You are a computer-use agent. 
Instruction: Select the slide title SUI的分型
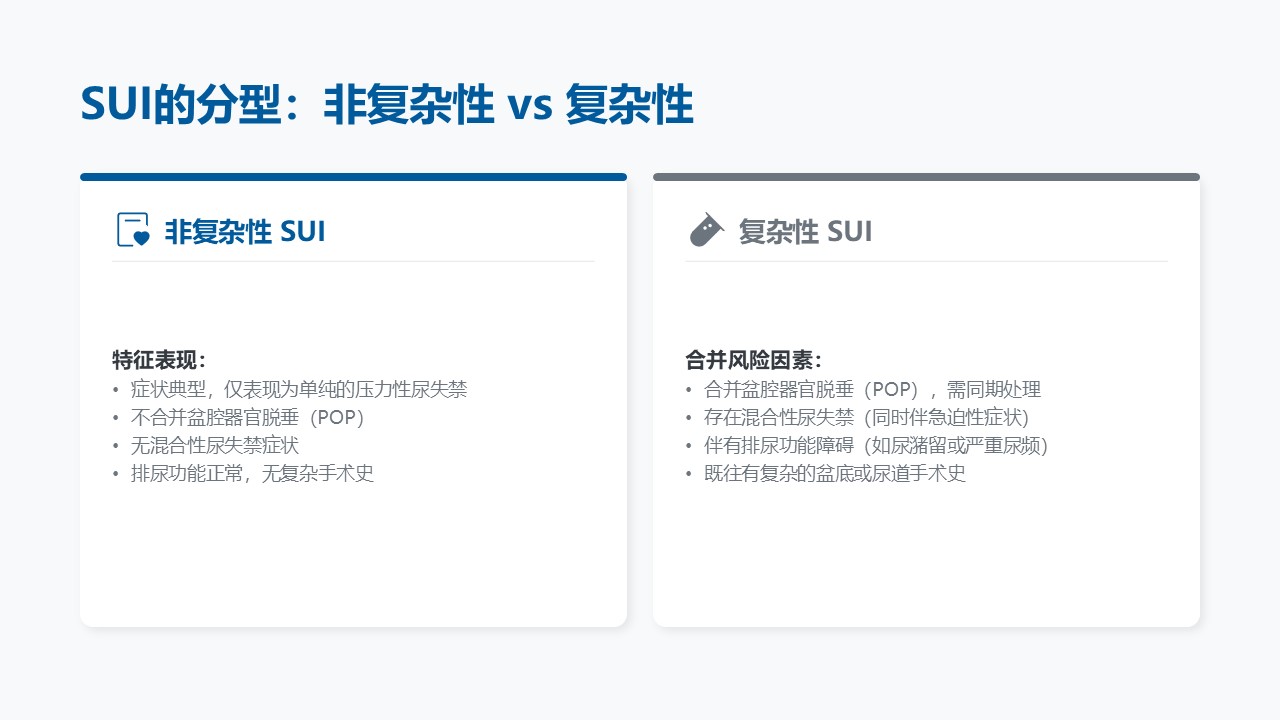pyautogui.click(x=386, y=105)
